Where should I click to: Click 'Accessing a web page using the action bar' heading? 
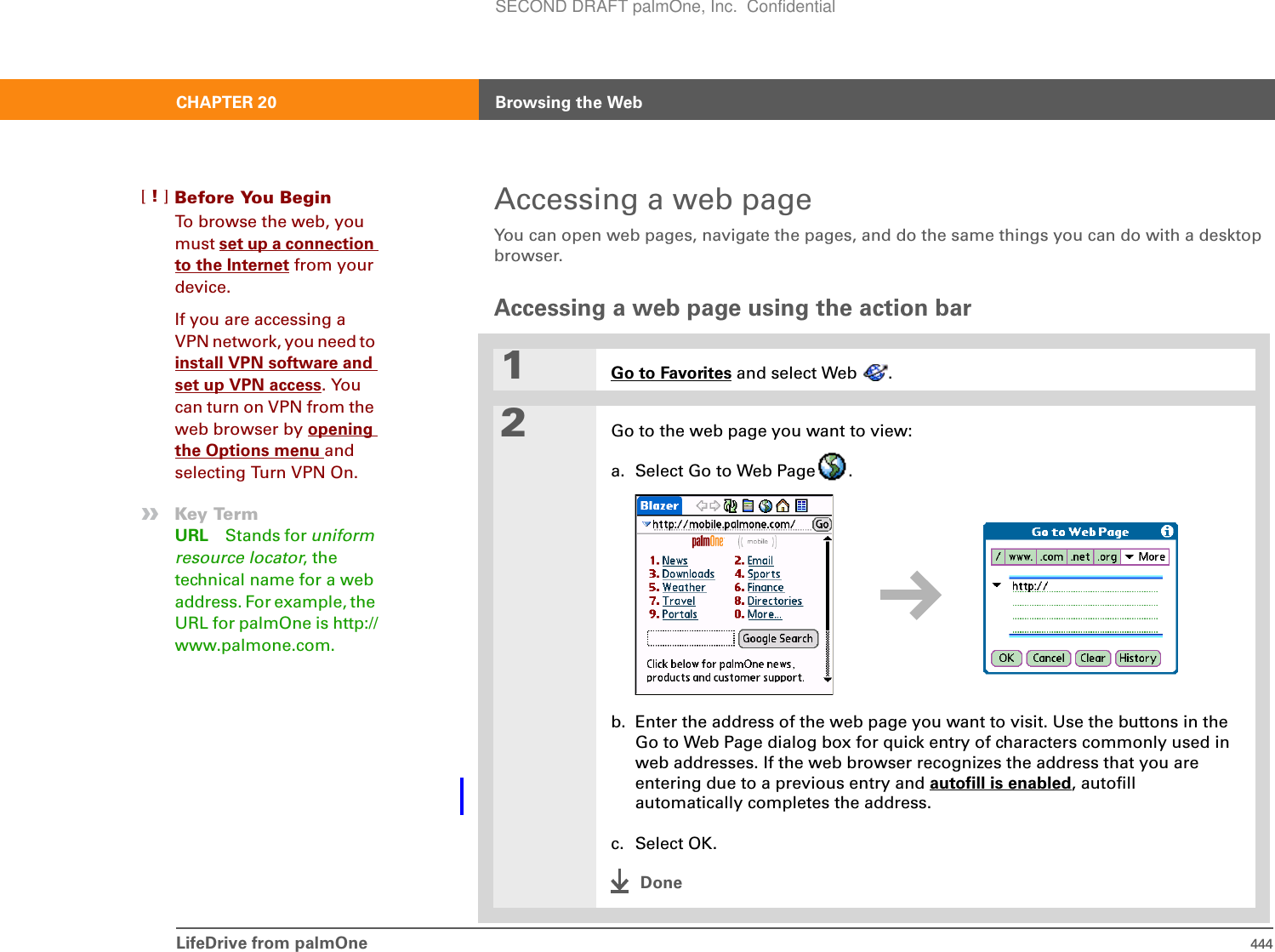pyautogui.click(x=733, y=308)
